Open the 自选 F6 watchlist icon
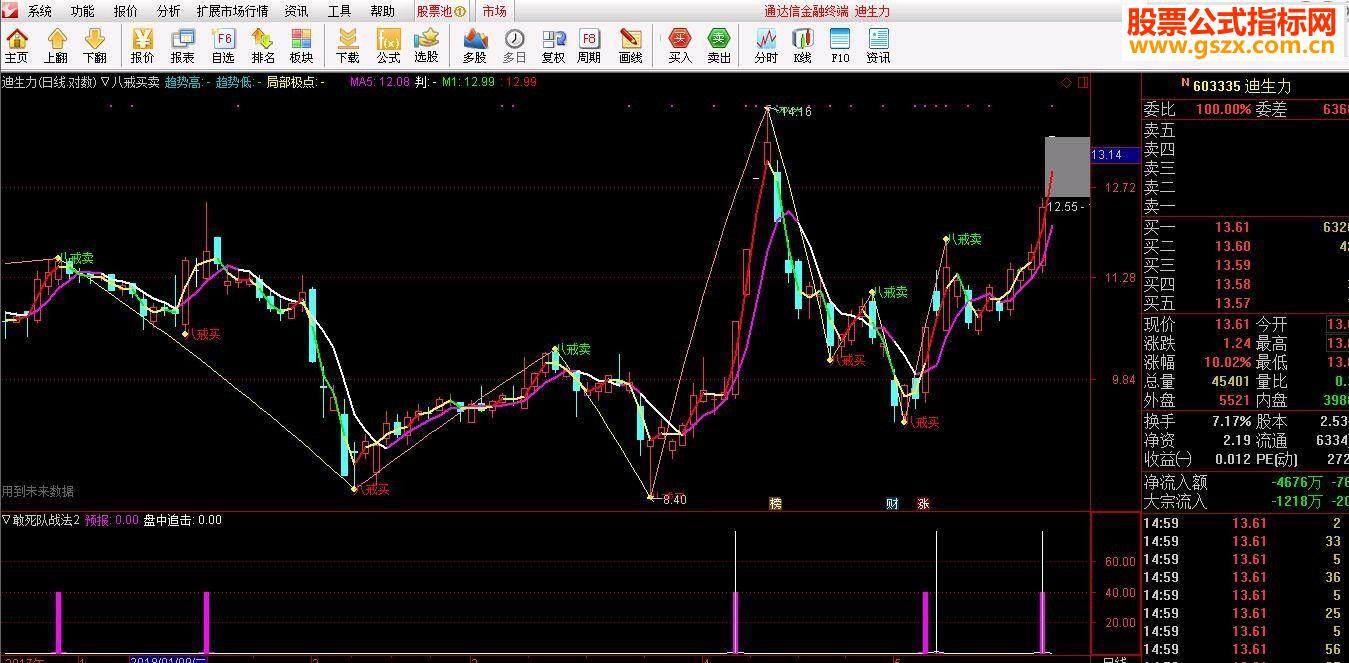Image resolution: width=1349 pixels, height=663 pixels. click(x=223, y=45)
